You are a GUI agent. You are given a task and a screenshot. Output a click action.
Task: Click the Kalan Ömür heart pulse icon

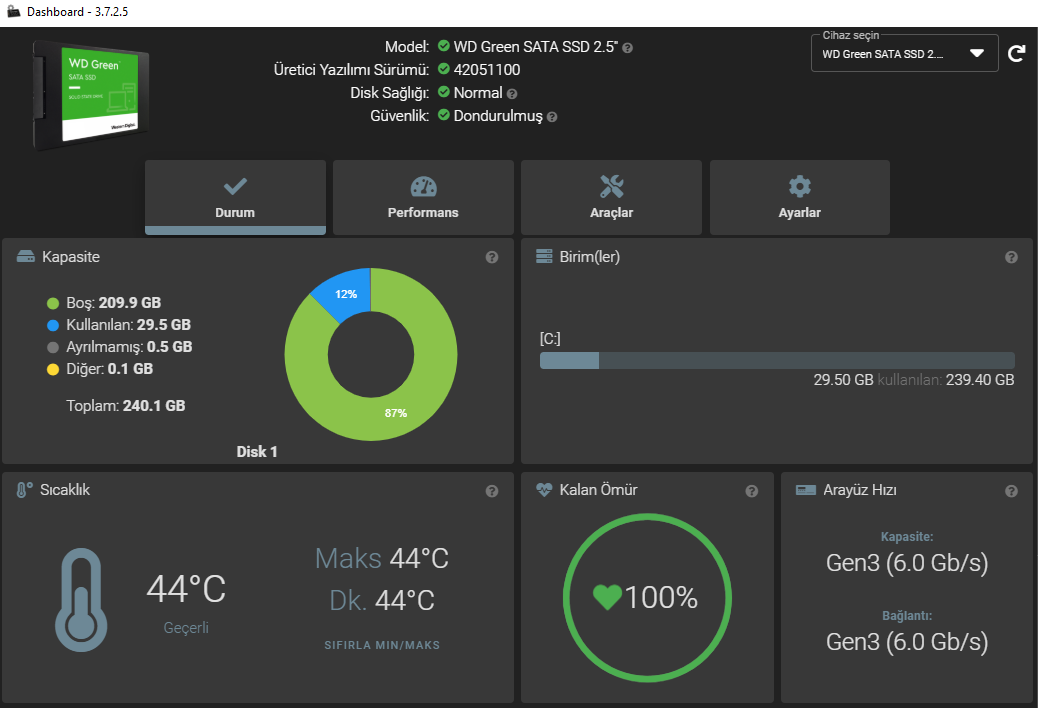pos(544,490)
